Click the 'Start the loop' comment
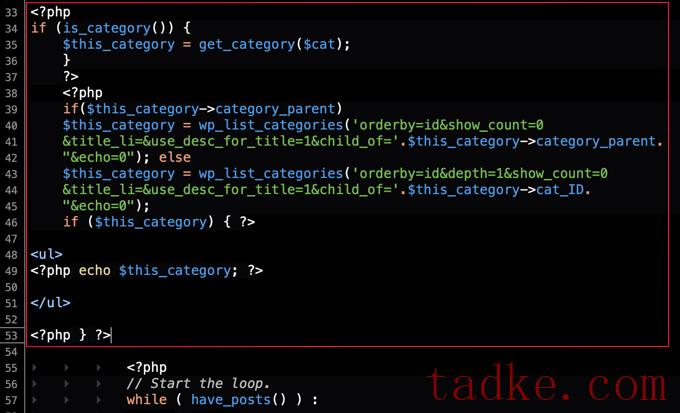The width and height of the screenshot is (680, 413). click(x=198, y=384)
